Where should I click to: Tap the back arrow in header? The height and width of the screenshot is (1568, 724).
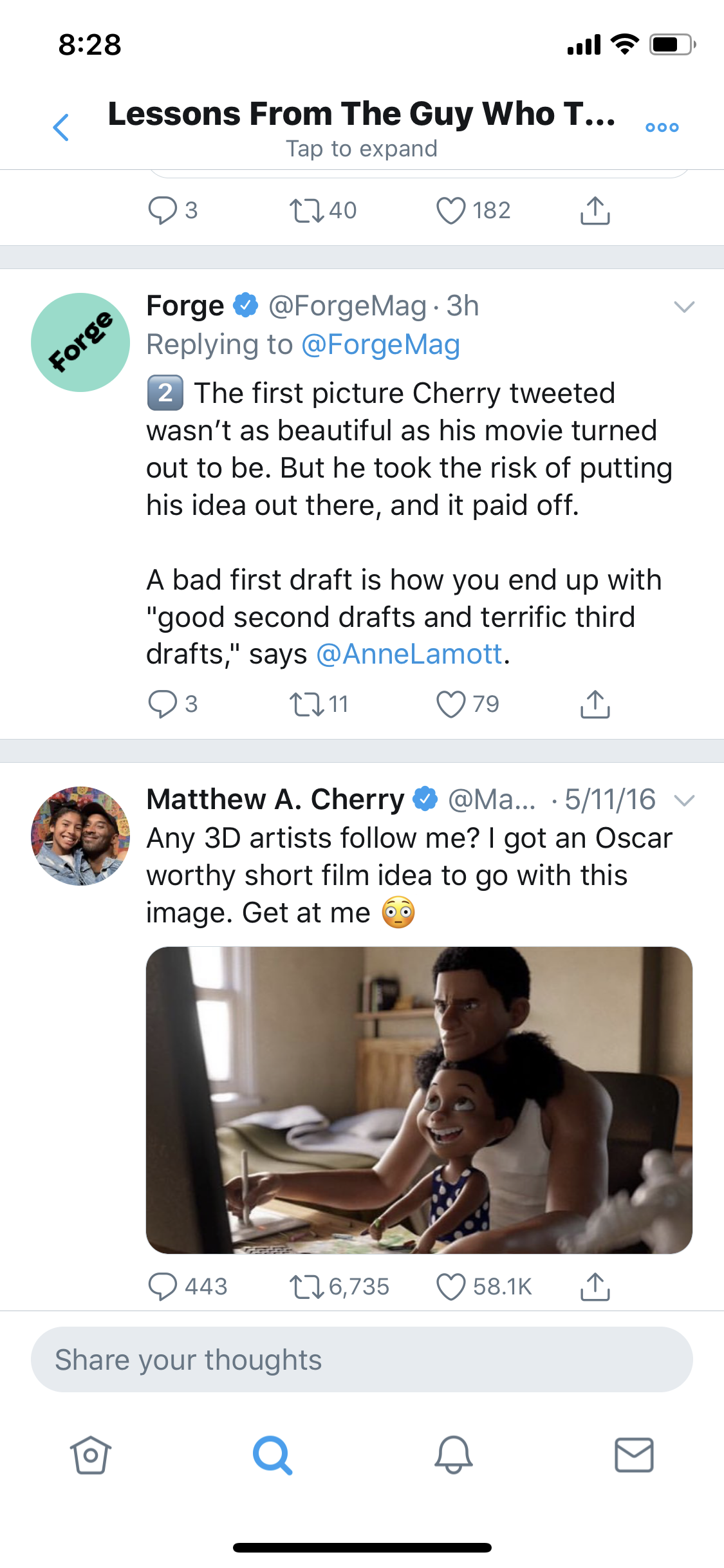61,127
